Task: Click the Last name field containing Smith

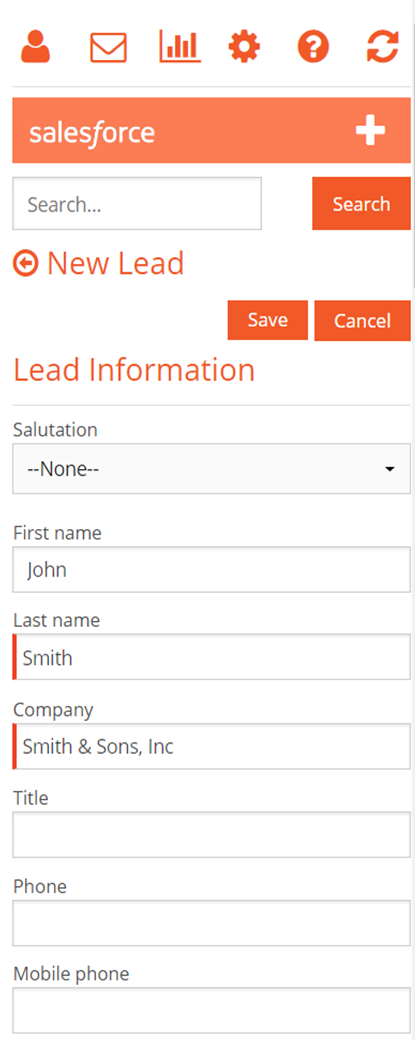Action: 211,657
